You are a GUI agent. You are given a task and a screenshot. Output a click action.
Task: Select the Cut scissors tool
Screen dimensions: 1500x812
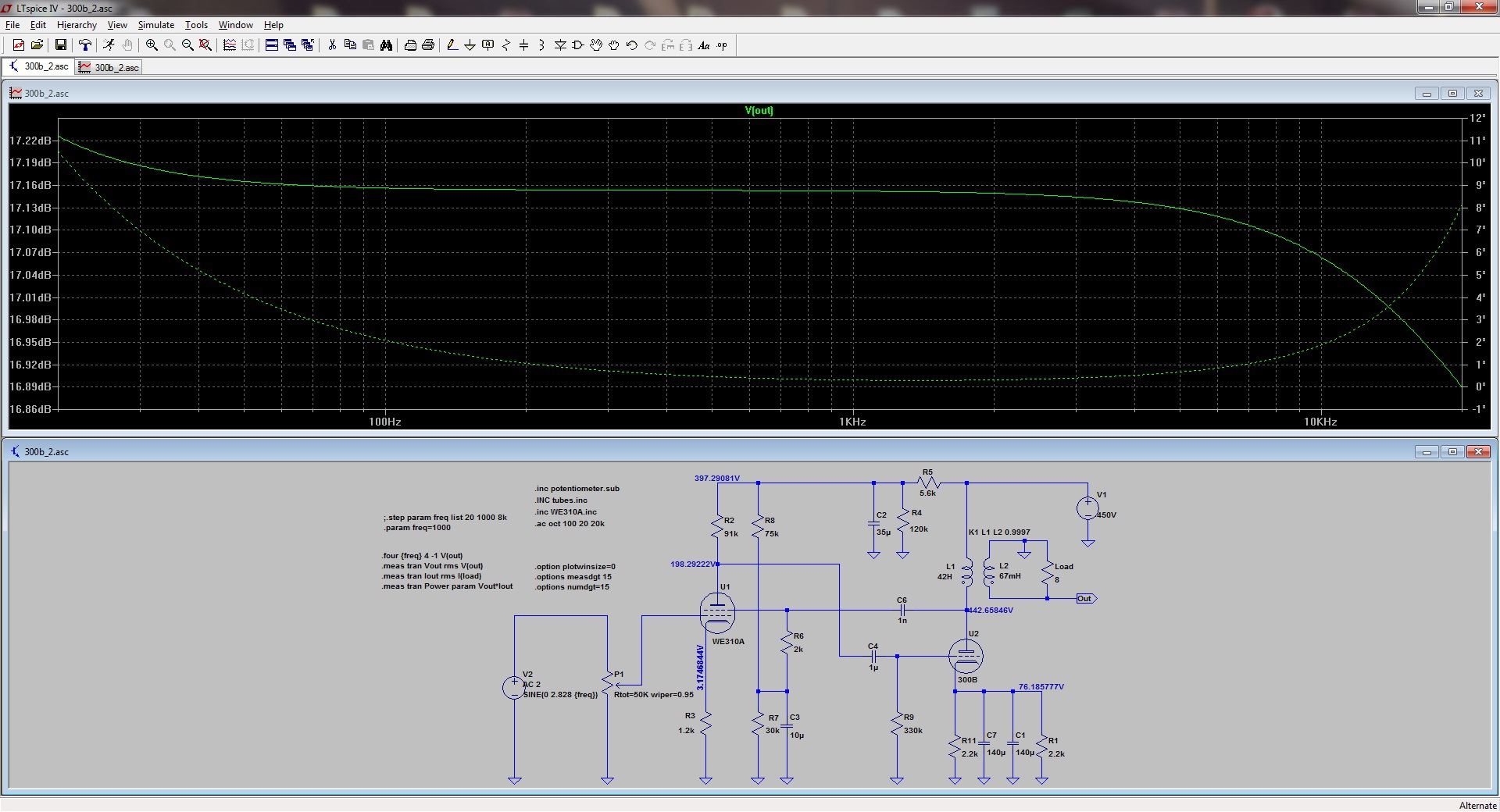(332, 45)
